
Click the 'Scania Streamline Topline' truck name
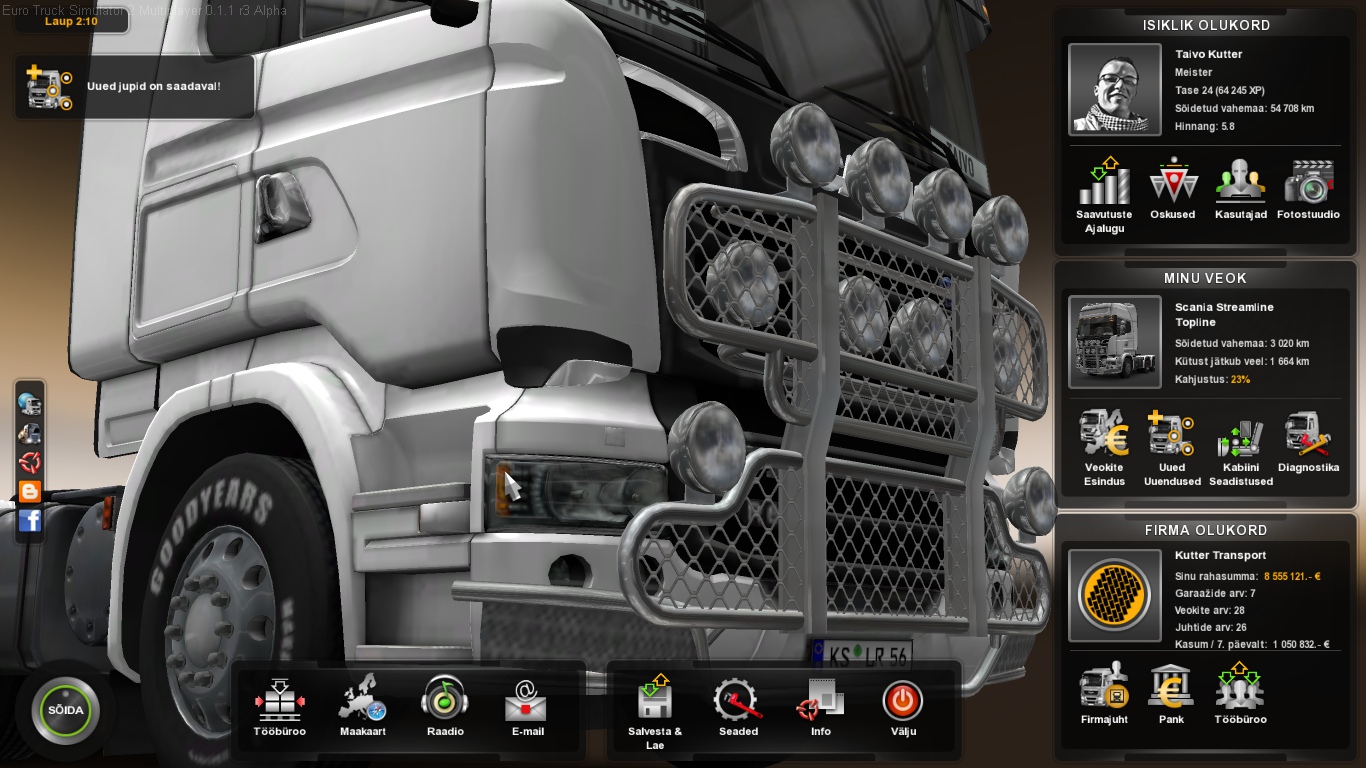[1224, 315]
